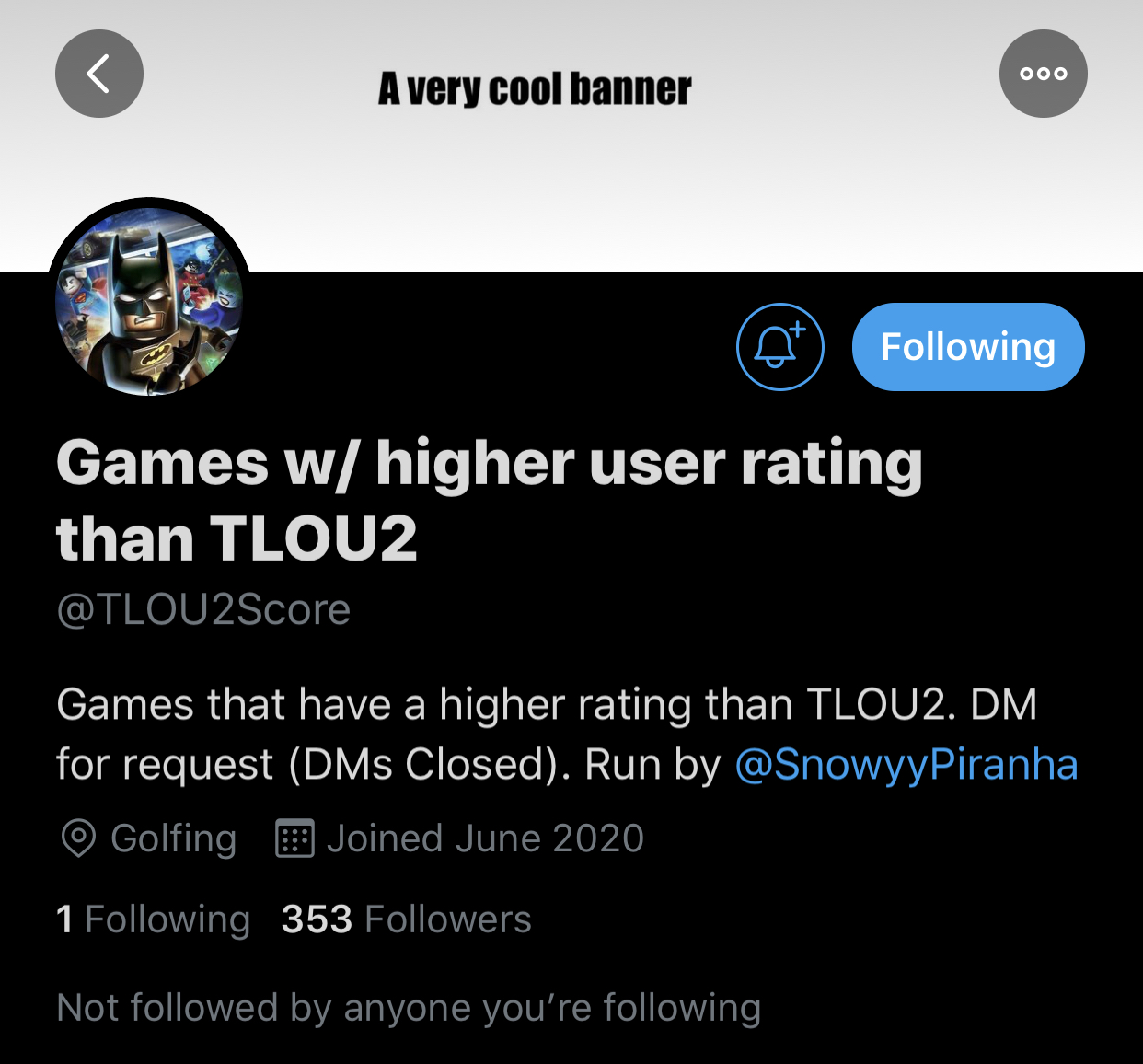Click the calendar joined-date icon

coord(295,838)
